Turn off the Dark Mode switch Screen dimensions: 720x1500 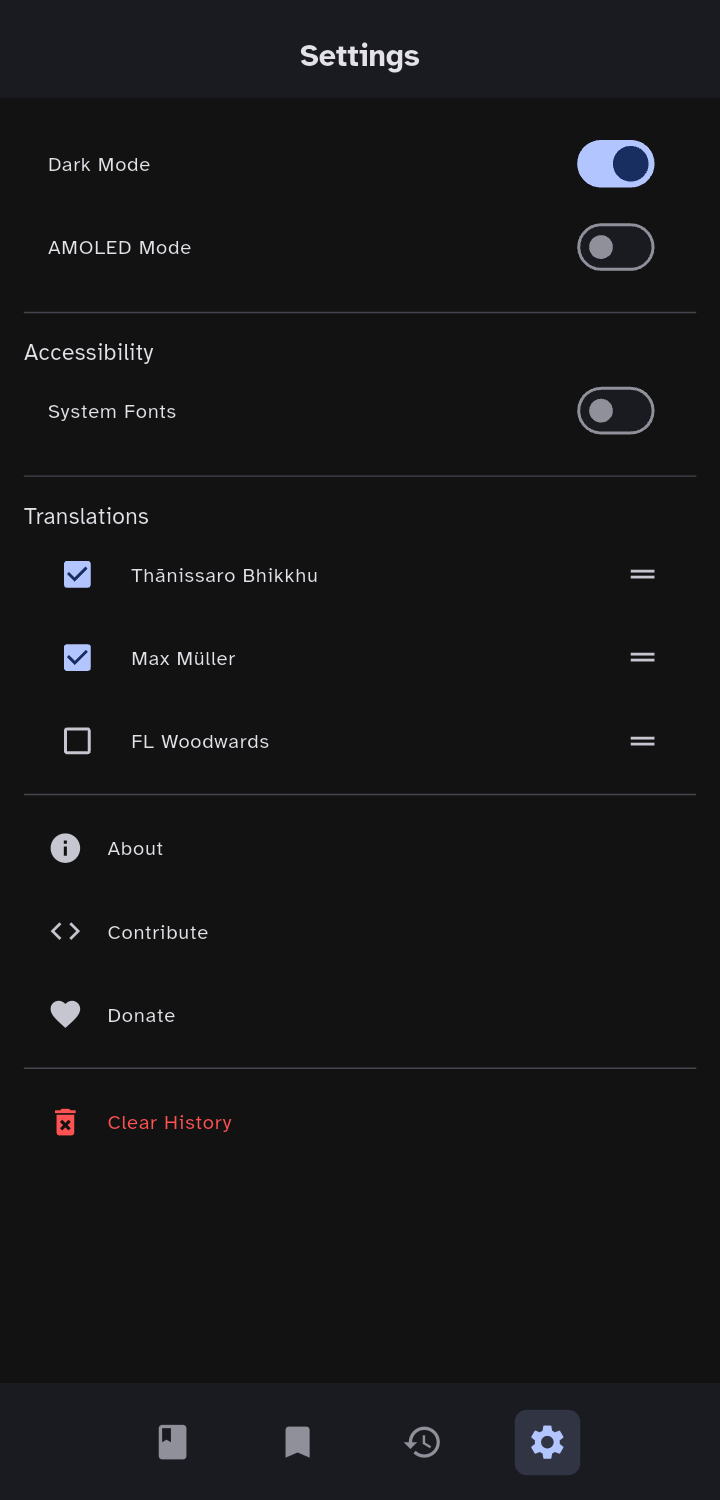pos(615,164)
